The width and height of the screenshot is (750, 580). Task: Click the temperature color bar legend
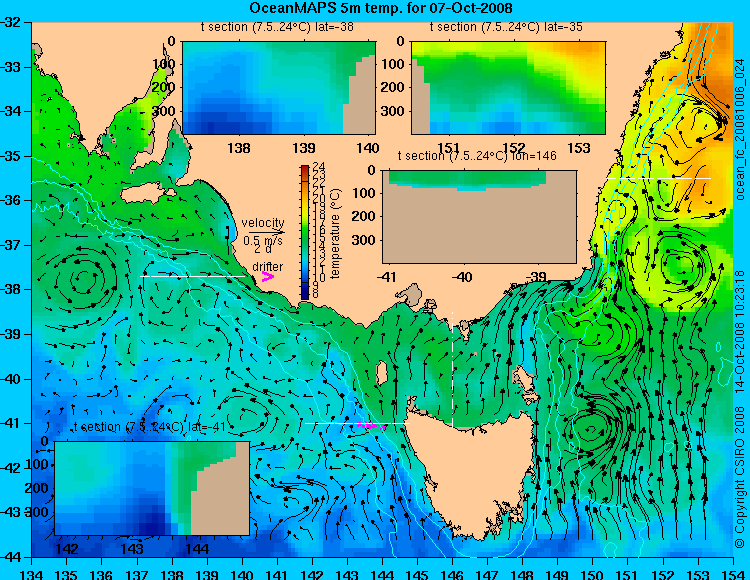[x=305, y=232]
